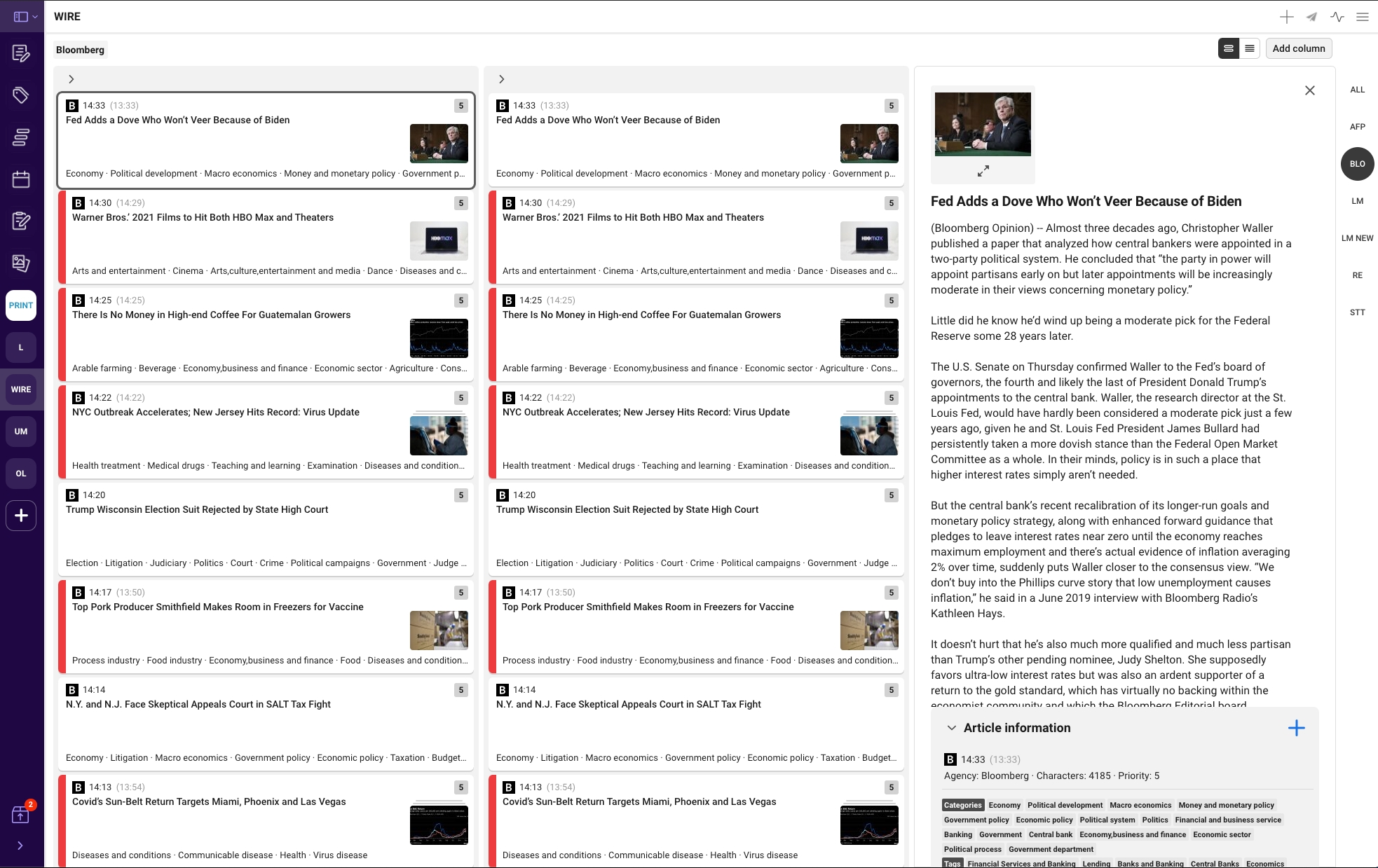Open the upload box with notification badge
Screen dimensions: 1378x868
(21, 815)
